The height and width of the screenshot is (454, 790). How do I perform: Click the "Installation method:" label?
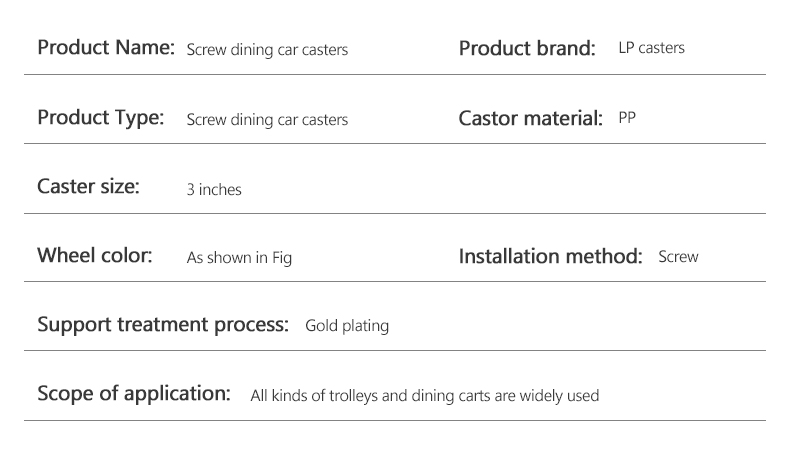[550, 257]
